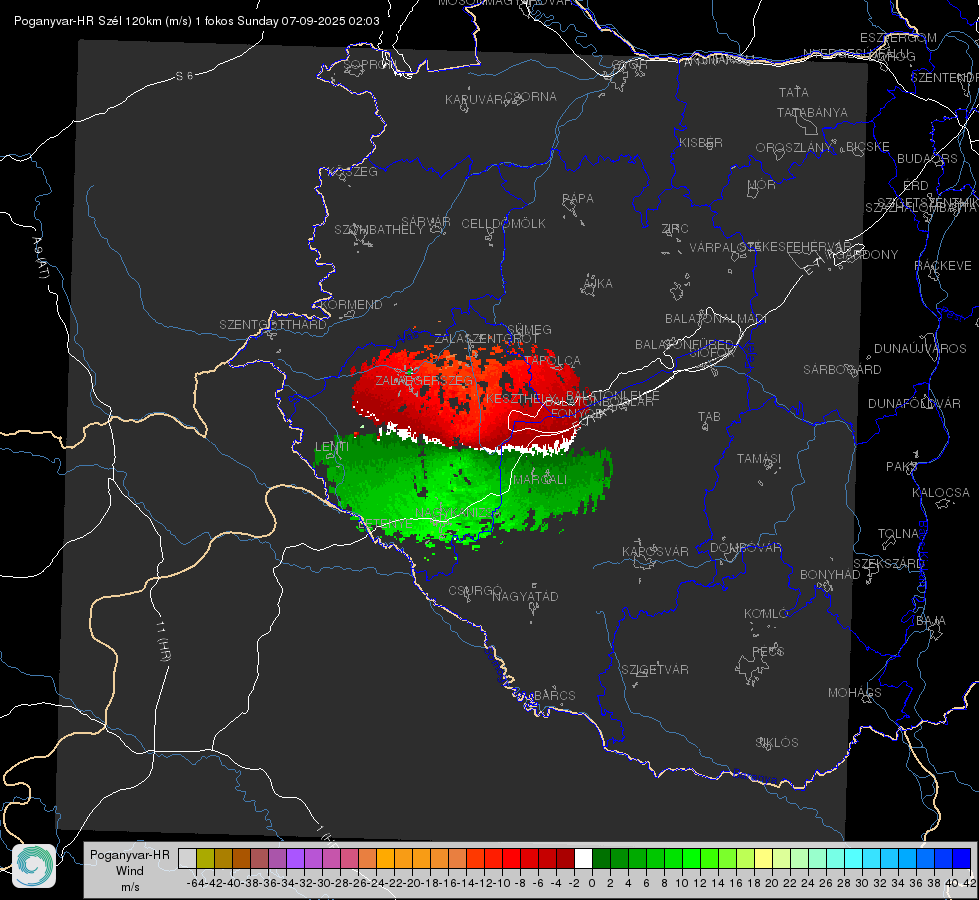Viewport: 979px width, 900px height.
Task: Click the TATA label on the map
Action: point(794,92)
